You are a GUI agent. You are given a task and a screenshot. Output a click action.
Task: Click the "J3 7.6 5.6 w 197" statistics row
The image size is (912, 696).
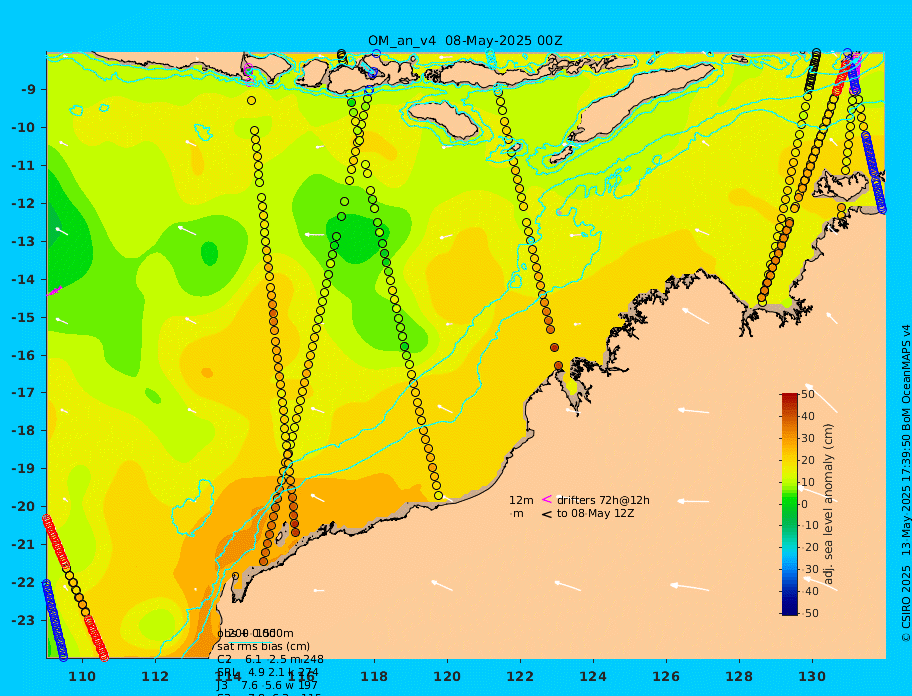268,686
